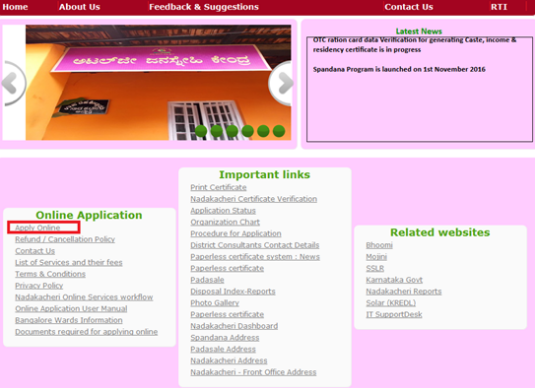Viewport: 535px width, 388px height.
Task: Select the fourth green carousel dot
Action: [x=248, y=131]
